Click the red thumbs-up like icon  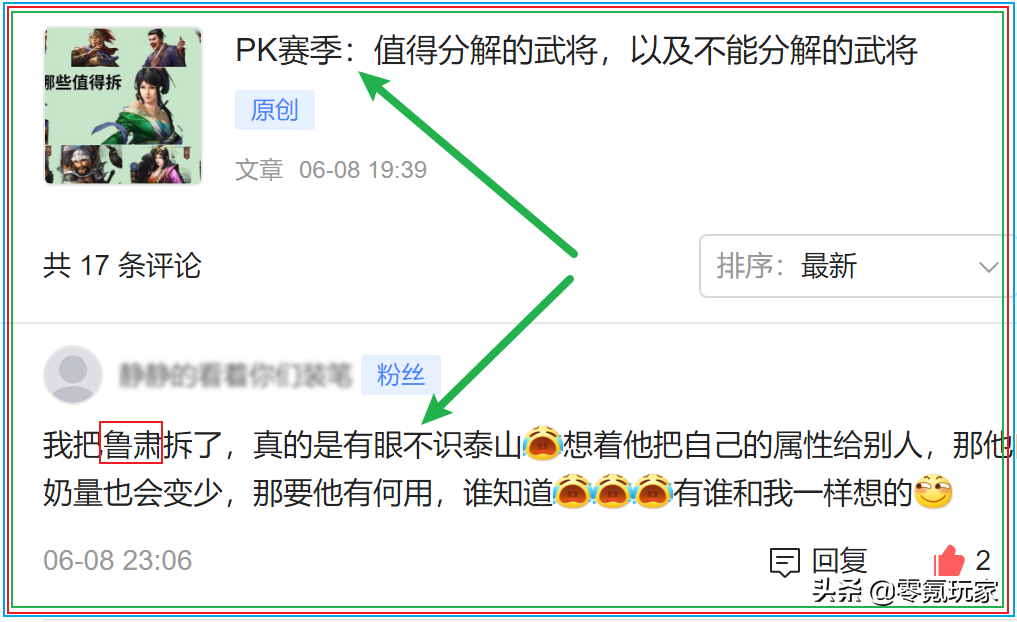click(950, 560)
